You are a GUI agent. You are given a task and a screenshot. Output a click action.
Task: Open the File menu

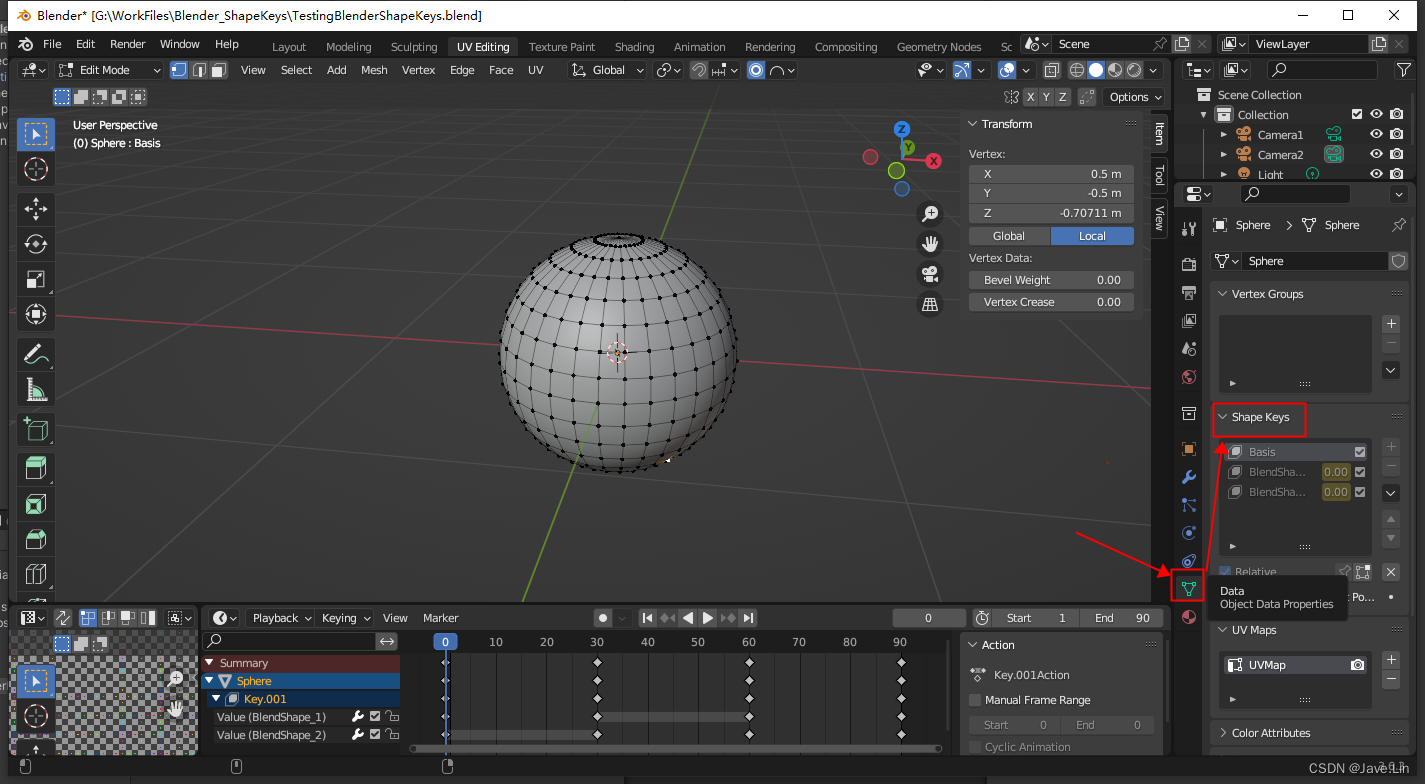coord(52,44)
